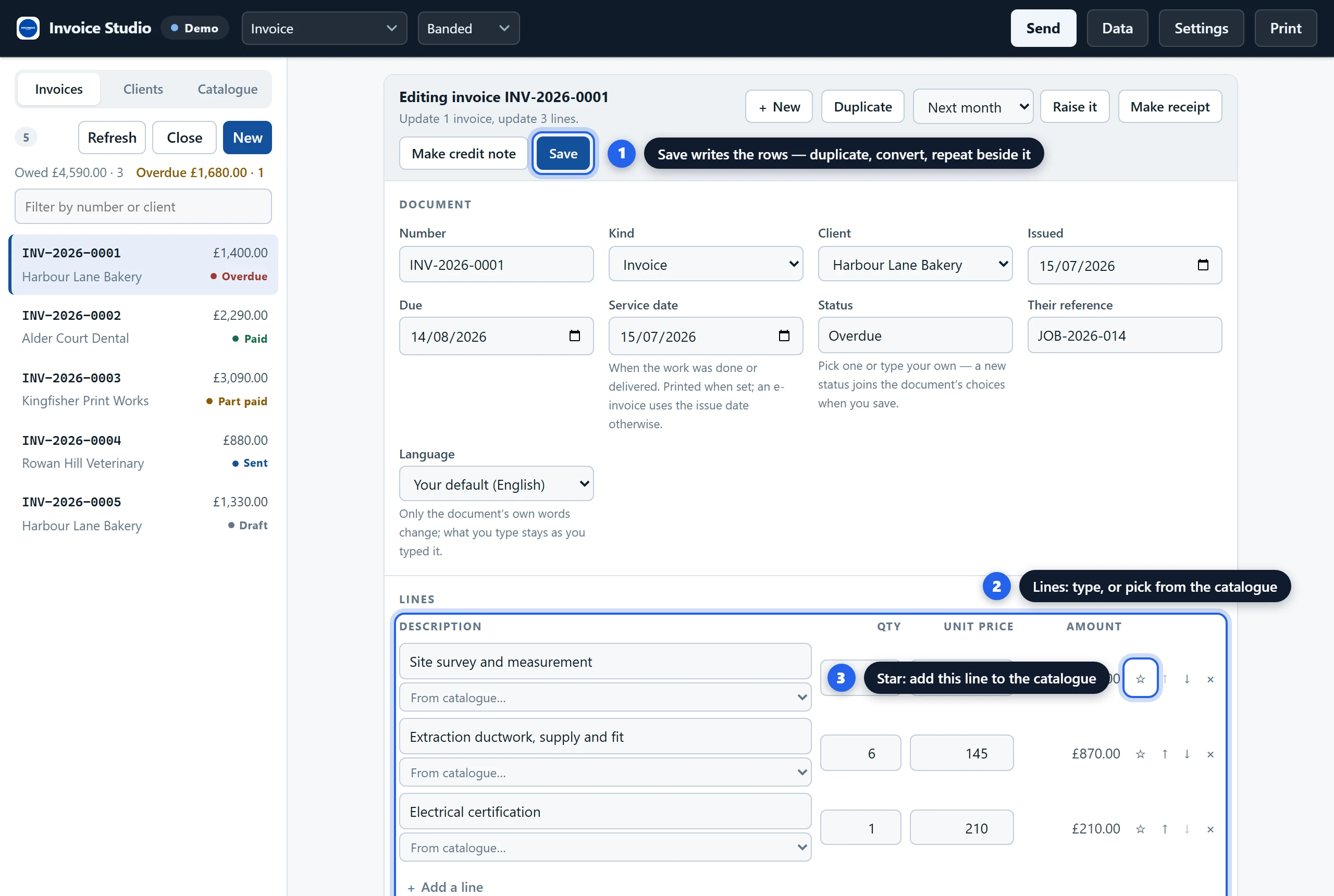Click the Send button
The image size is (1334, 896).
coord(1043,28)
